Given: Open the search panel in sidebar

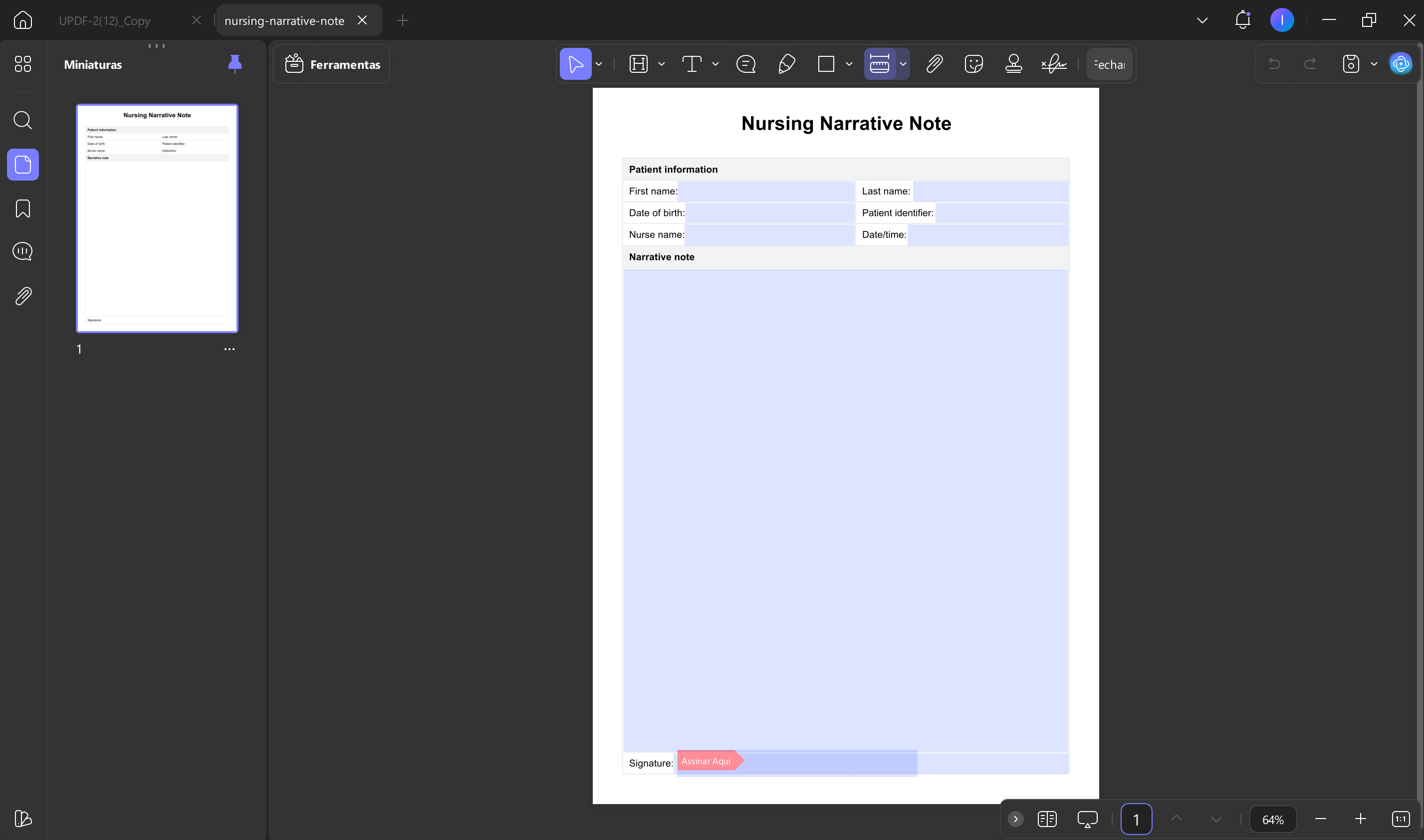Looking at the screenshot, I should coord(22,120).
